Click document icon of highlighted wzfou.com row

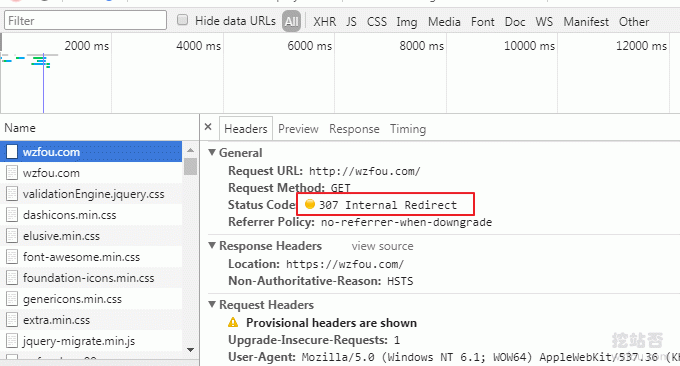pyautogui.click(x=12, y=152)
